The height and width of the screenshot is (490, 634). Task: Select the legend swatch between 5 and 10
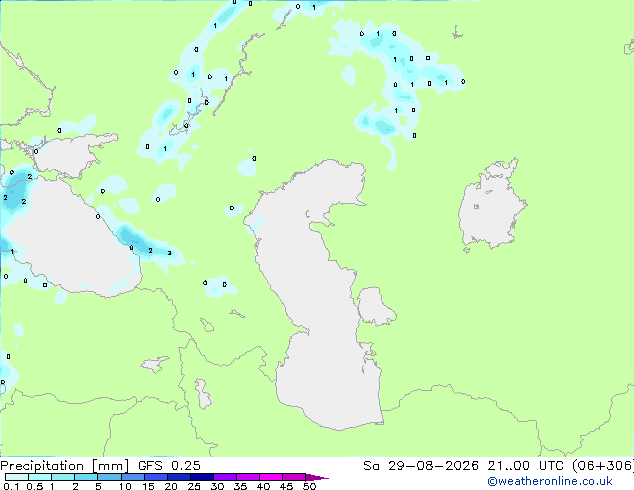coord(109,477)
